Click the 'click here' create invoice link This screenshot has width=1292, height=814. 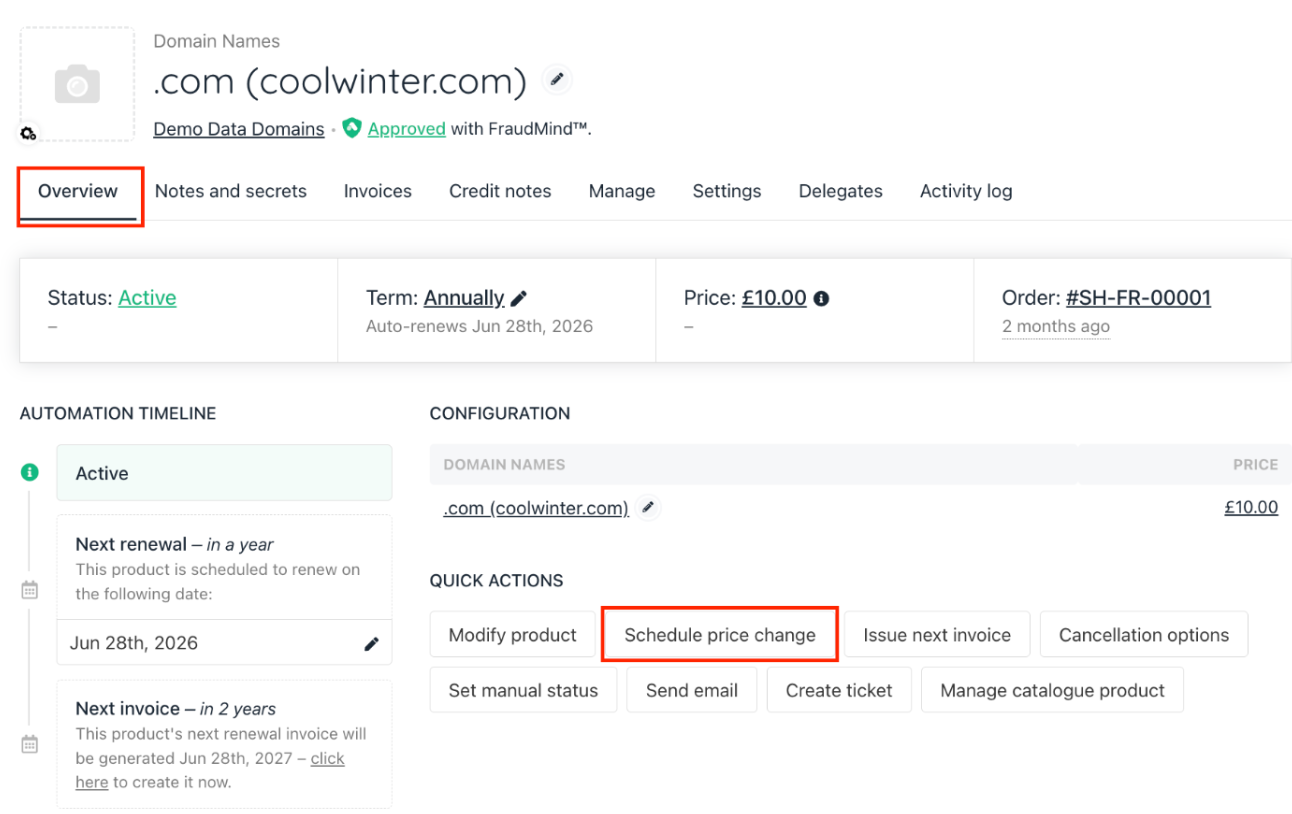(x=327, y=759)
